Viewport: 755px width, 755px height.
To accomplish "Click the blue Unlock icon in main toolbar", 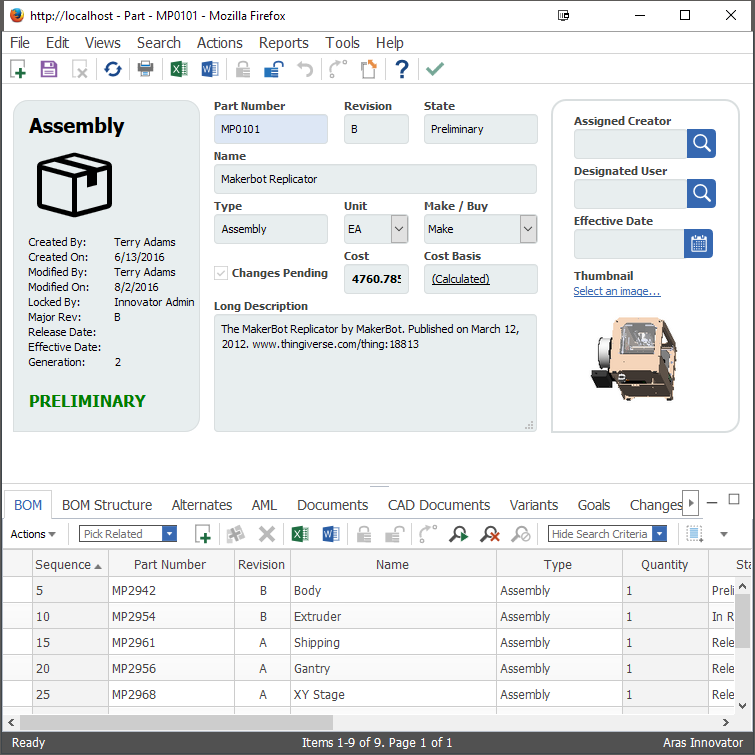I will (x=274, y=69).
